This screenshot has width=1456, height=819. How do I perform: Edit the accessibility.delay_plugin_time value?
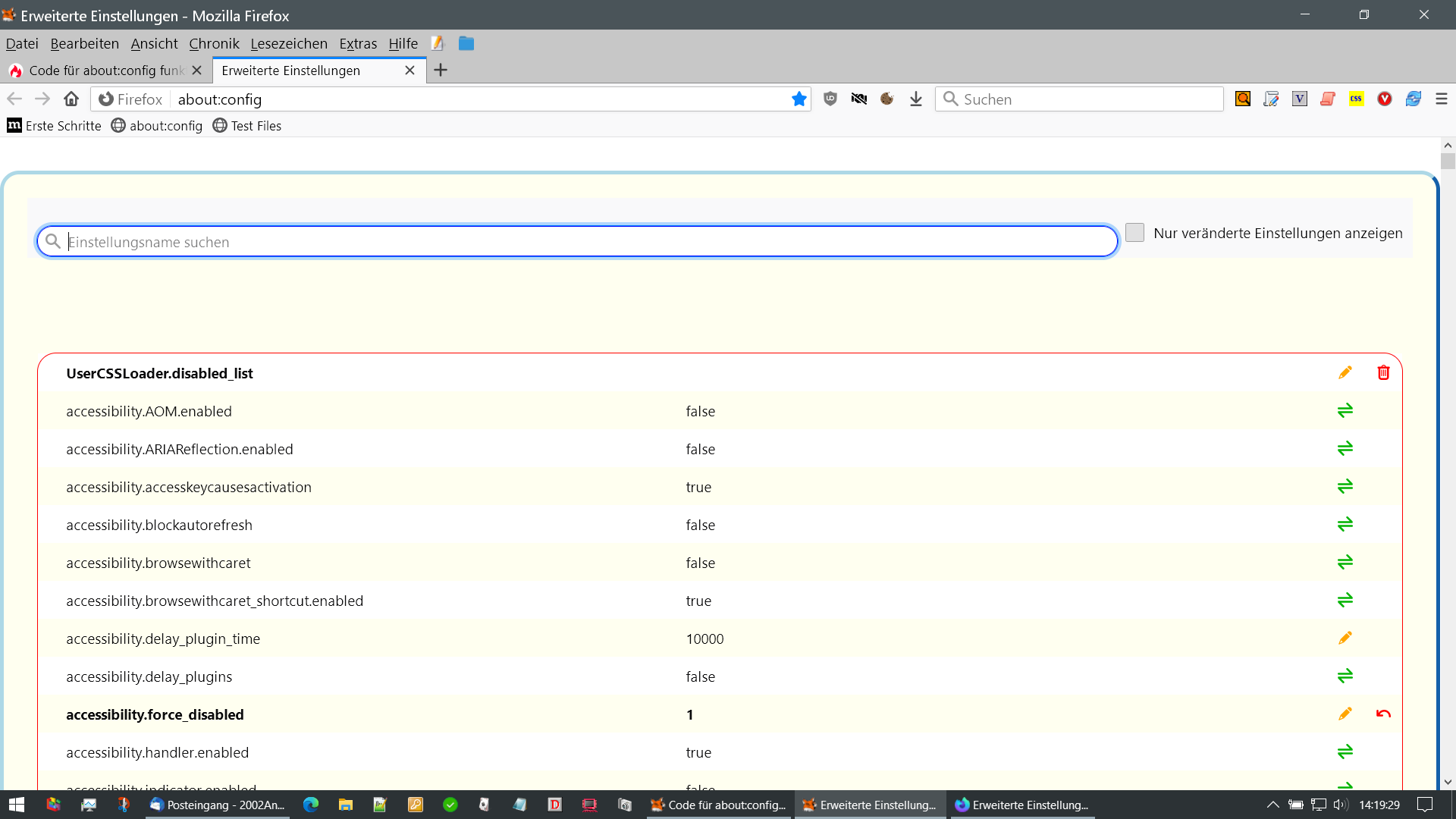[x=1345, y=639]
